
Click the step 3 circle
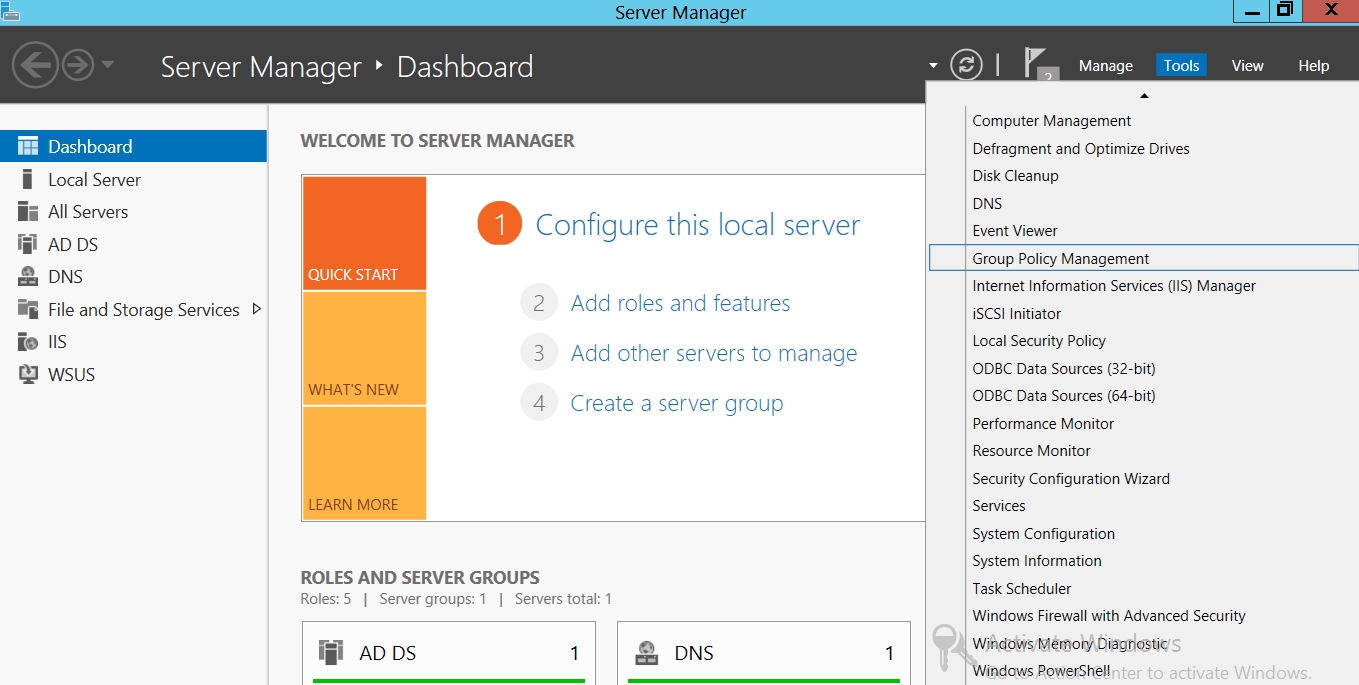(539, 353)
